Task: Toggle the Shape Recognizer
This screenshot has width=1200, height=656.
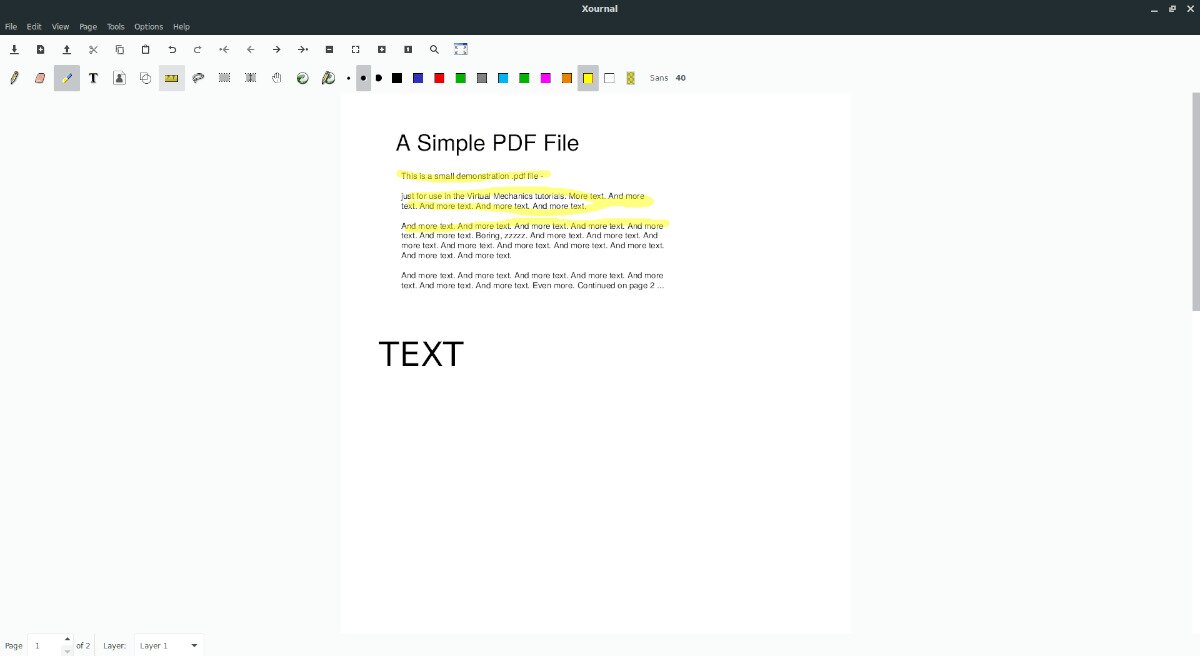Action: click(145, 78)
